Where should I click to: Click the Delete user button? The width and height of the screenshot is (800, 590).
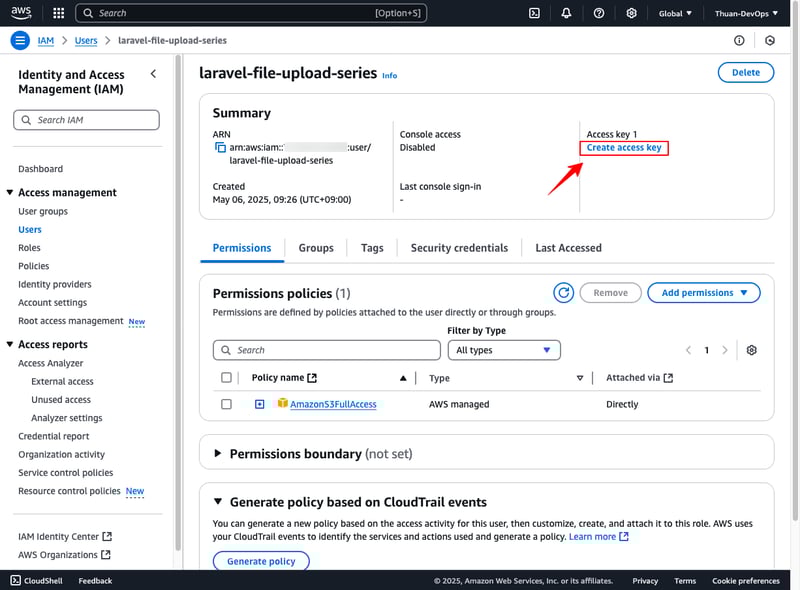(745, 72)
